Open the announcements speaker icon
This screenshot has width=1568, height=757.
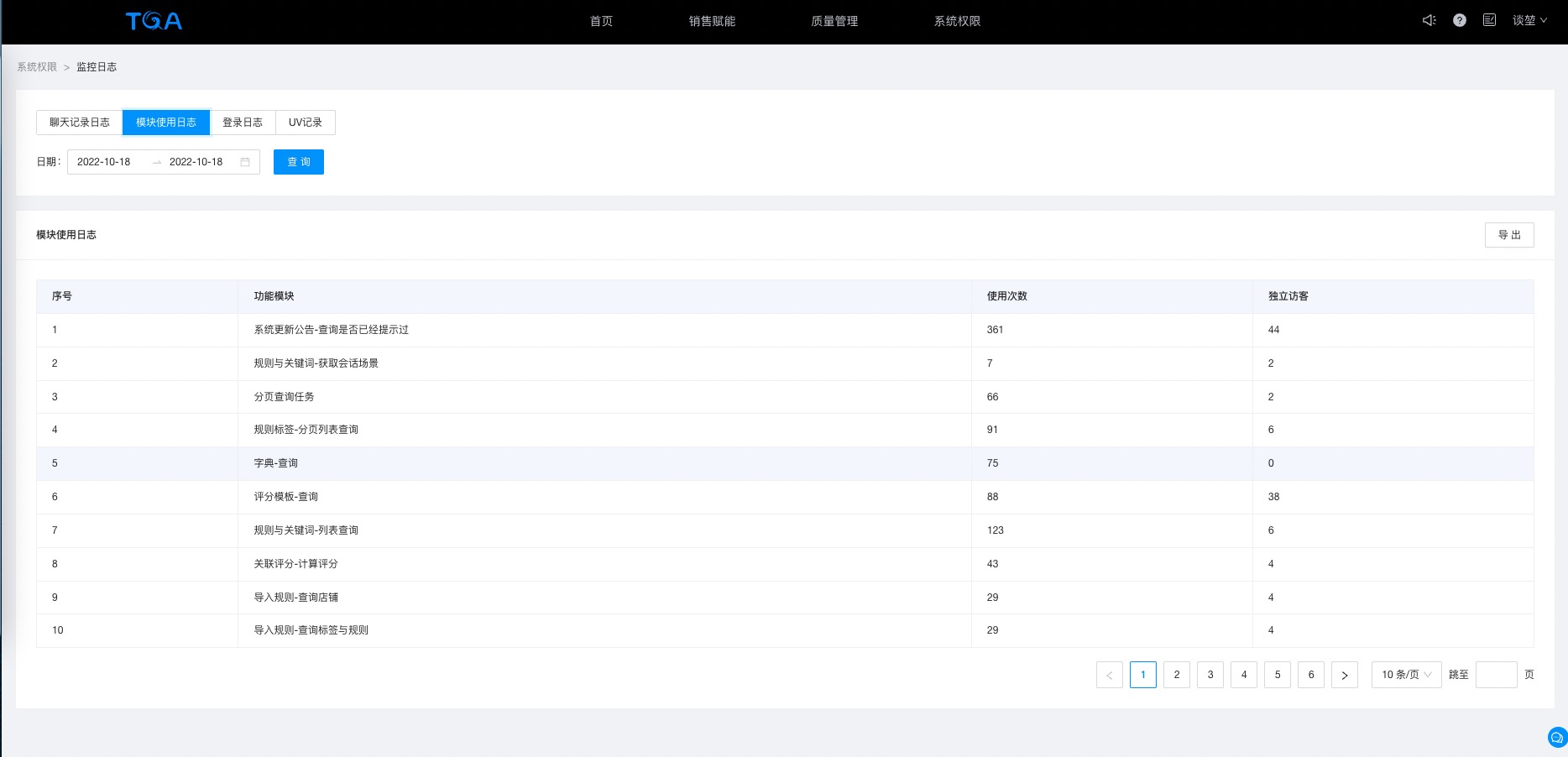coord(1429,20)
